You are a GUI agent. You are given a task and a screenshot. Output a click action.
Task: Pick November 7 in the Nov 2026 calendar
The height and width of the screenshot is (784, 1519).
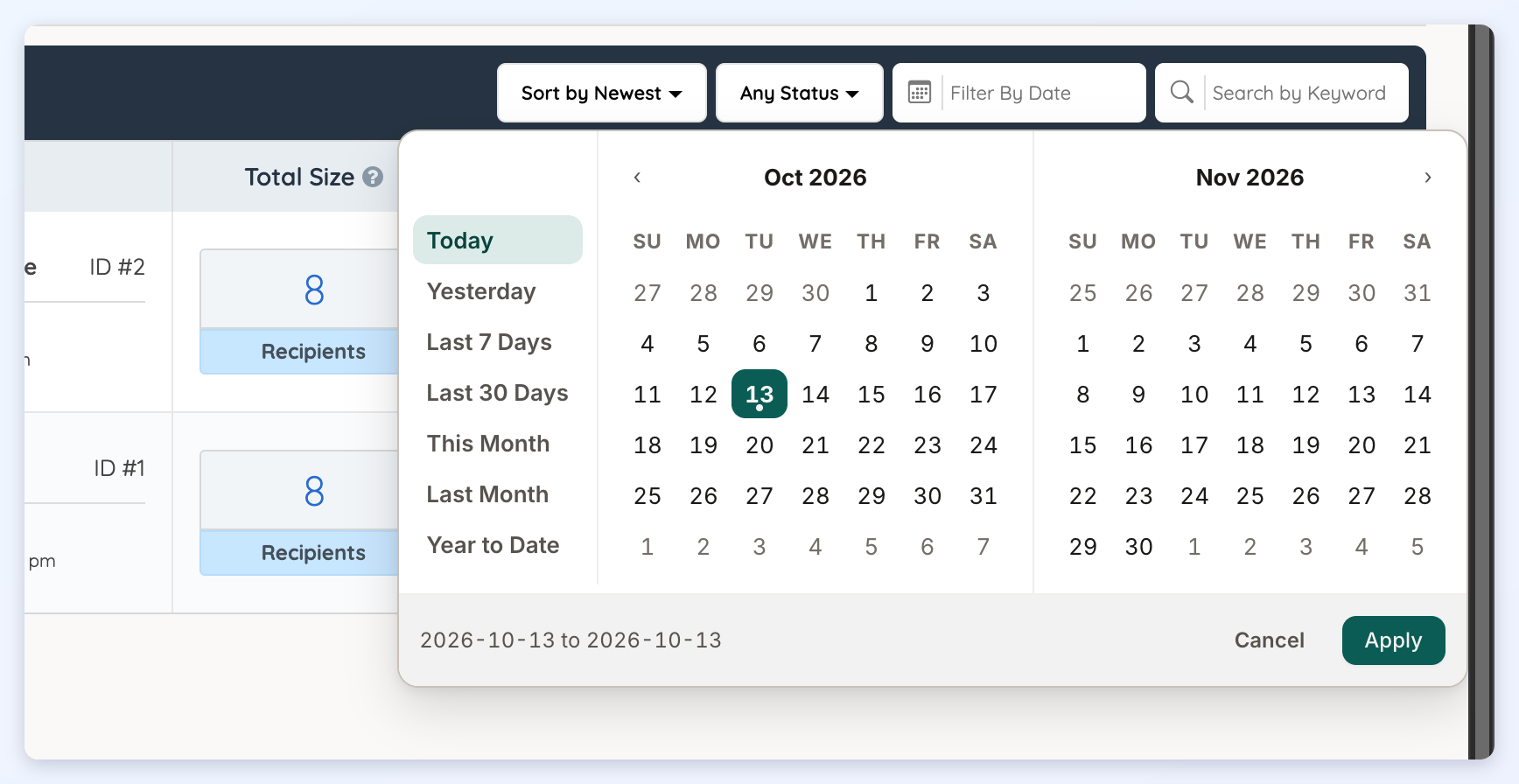click(x=1417, y=344)
